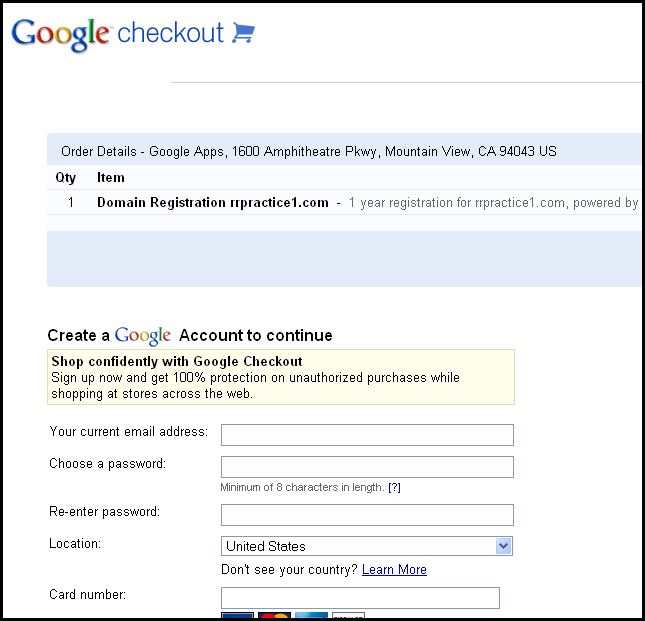Click the Domain Registration rrpractice1.com item
645x621 pixels.
[213, 202]
